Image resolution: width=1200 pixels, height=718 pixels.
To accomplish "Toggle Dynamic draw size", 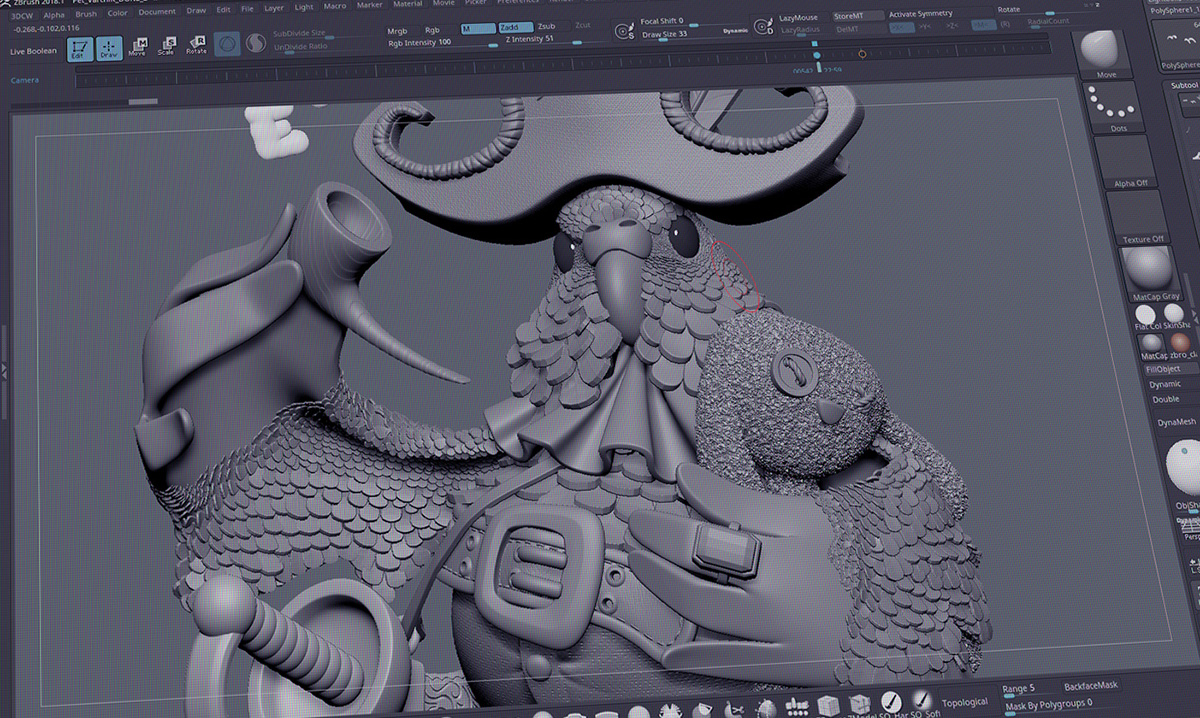I will (x=734, y=32).
